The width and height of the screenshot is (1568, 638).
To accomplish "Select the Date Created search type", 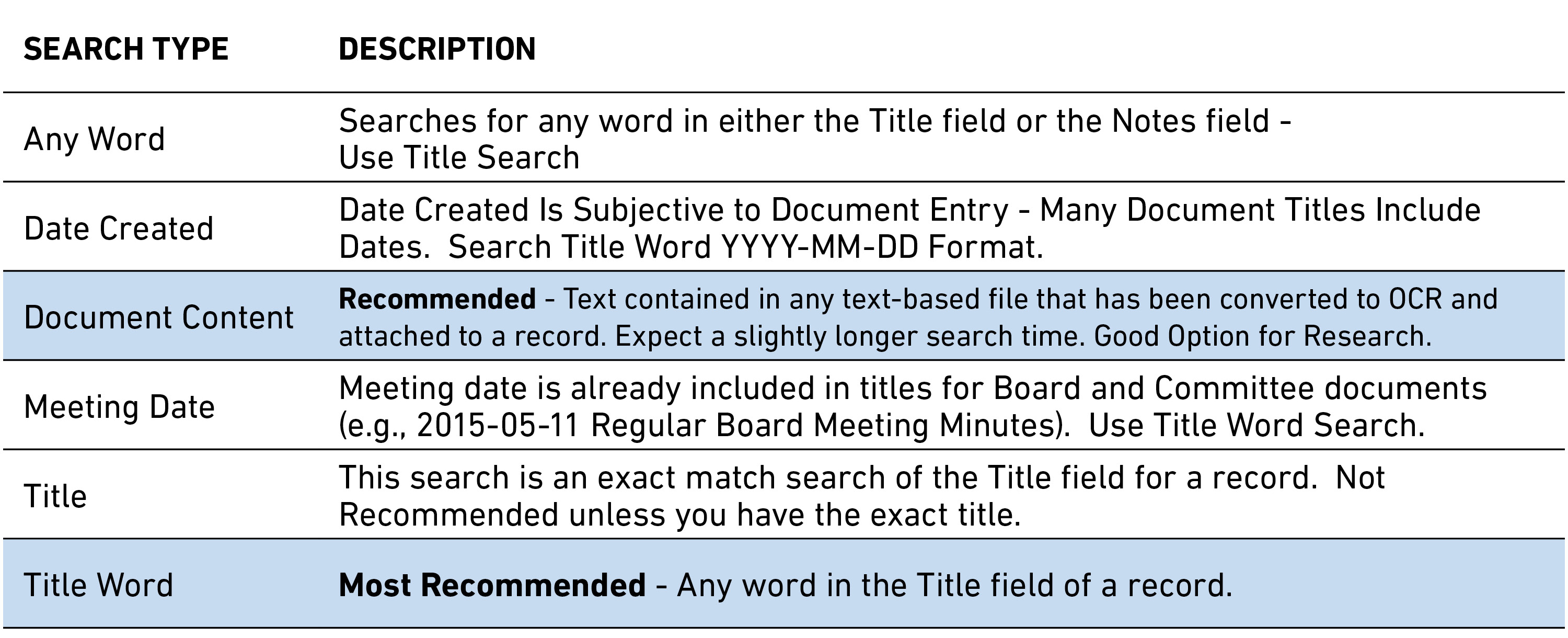I will click(119, 229).
